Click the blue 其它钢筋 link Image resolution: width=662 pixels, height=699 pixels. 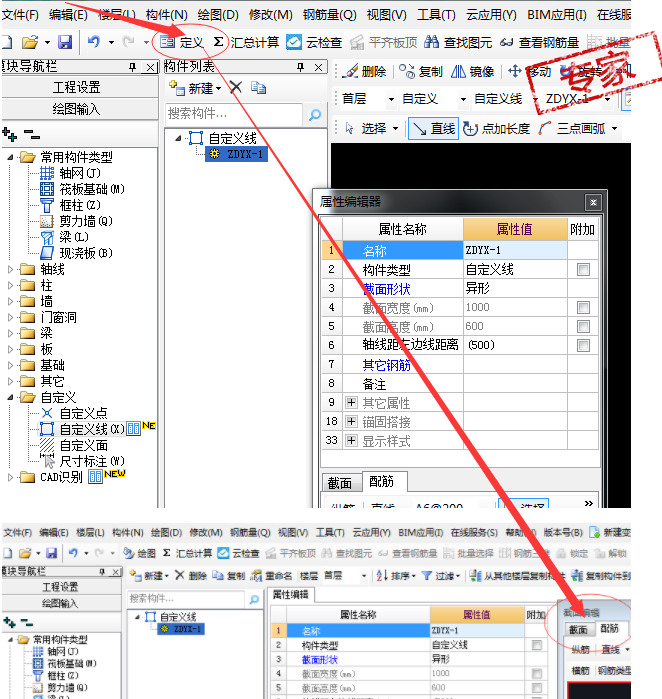[386, 365]
